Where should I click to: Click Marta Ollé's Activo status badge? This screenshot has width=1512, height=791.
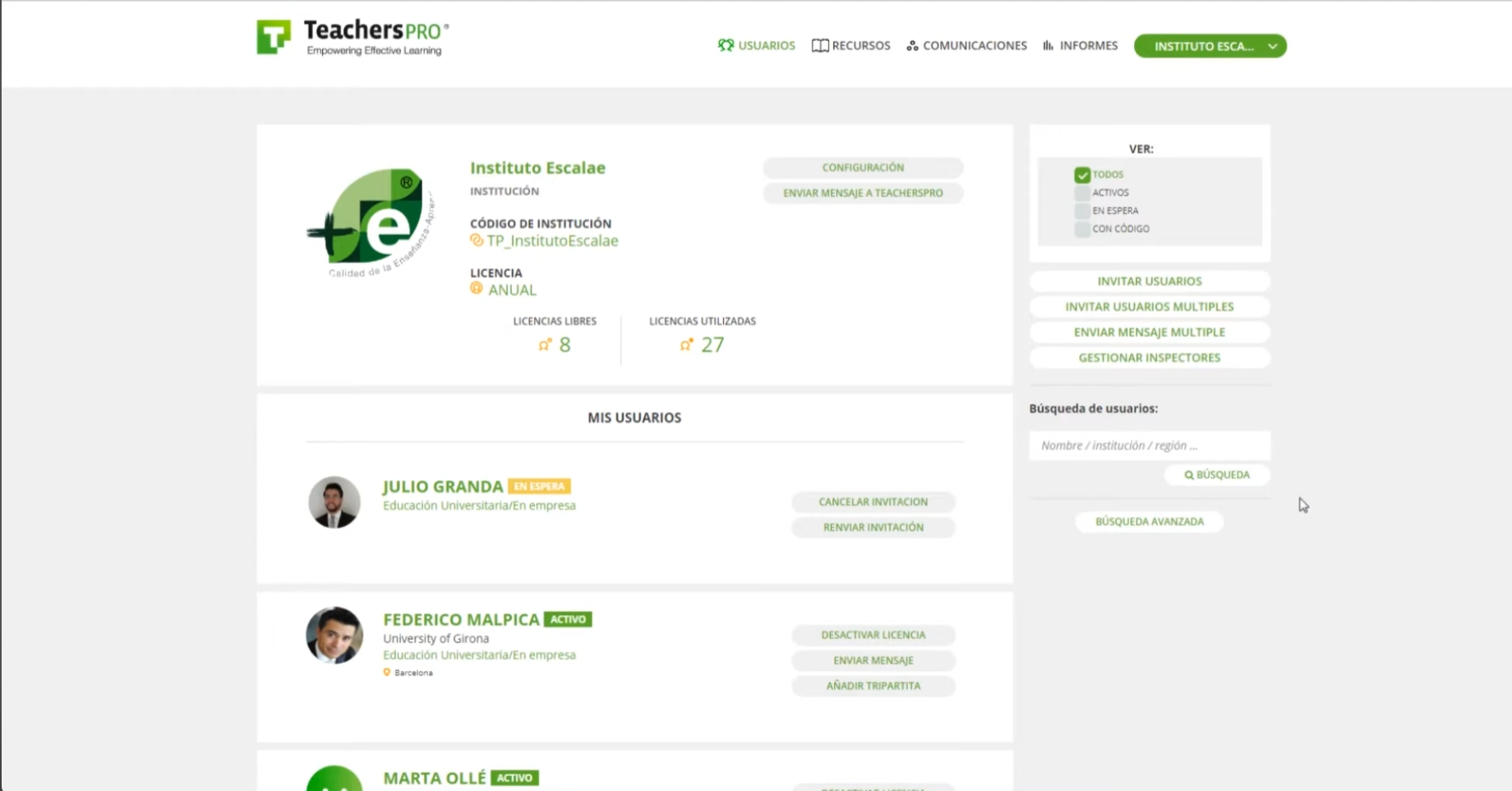tap(514, 778)
